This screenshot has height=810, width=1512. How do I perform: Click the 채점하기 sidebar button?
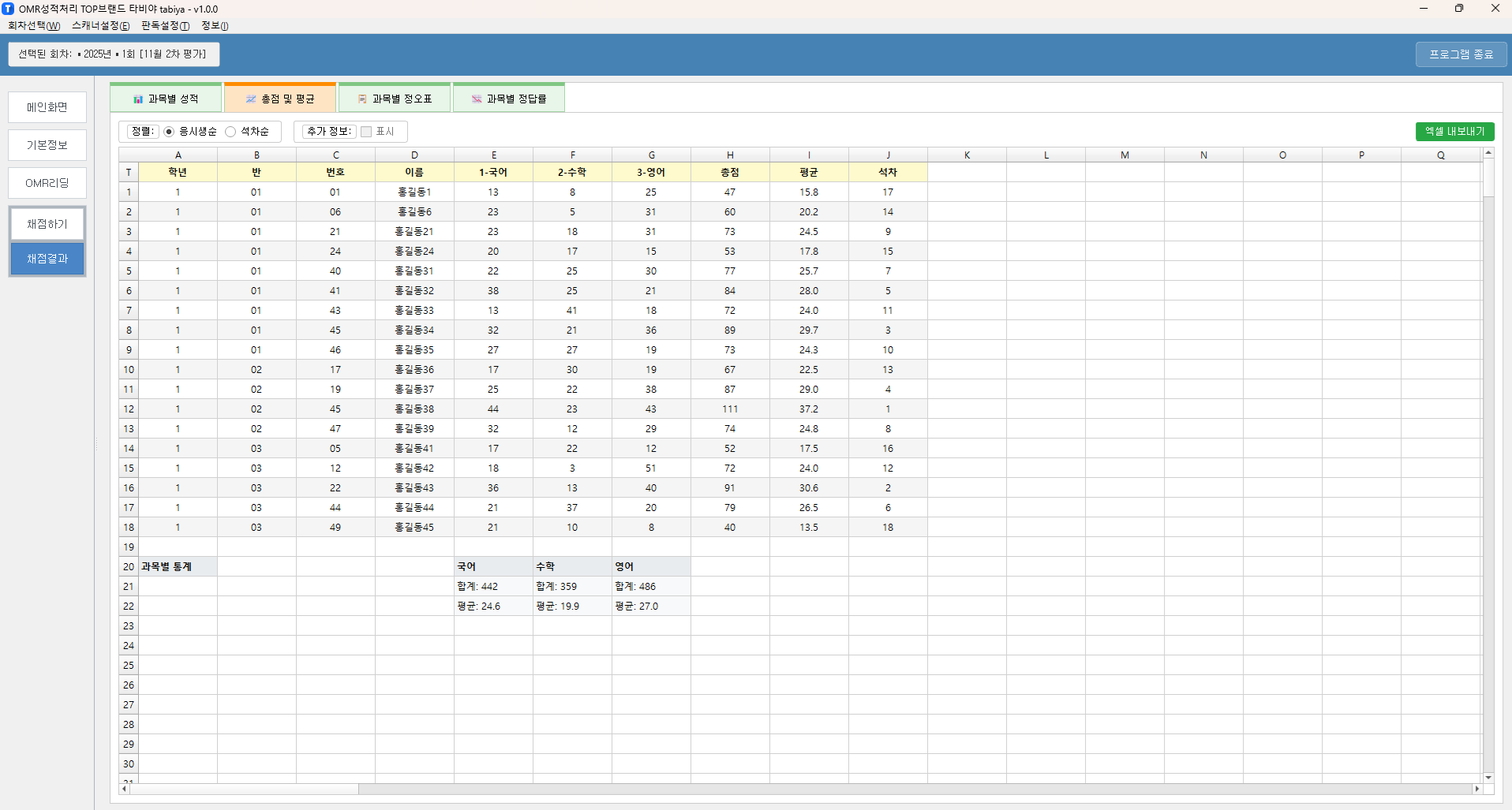(47, 224)
